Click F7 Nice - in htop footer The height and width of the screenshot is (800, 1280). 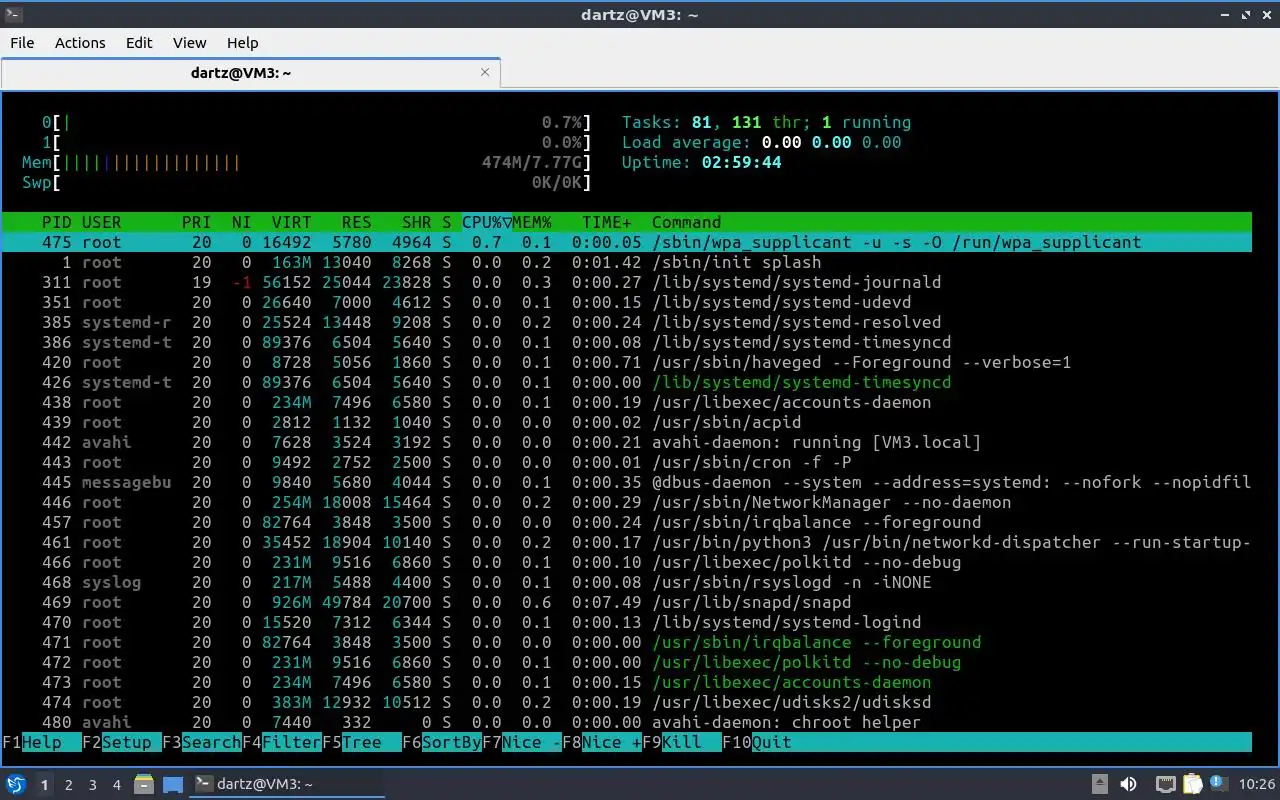coord(521,742)
